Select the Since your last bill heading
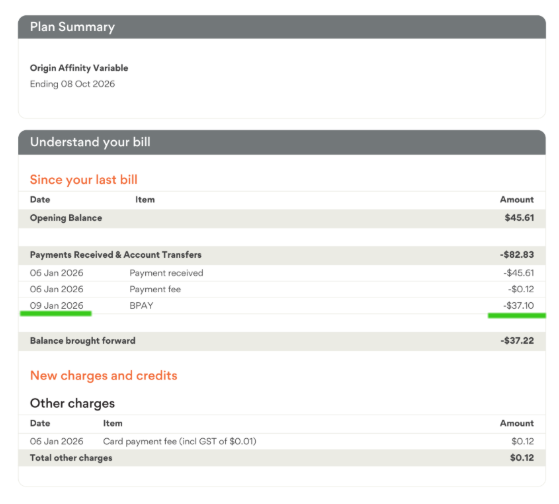559x504 pixels. point(84,180)
